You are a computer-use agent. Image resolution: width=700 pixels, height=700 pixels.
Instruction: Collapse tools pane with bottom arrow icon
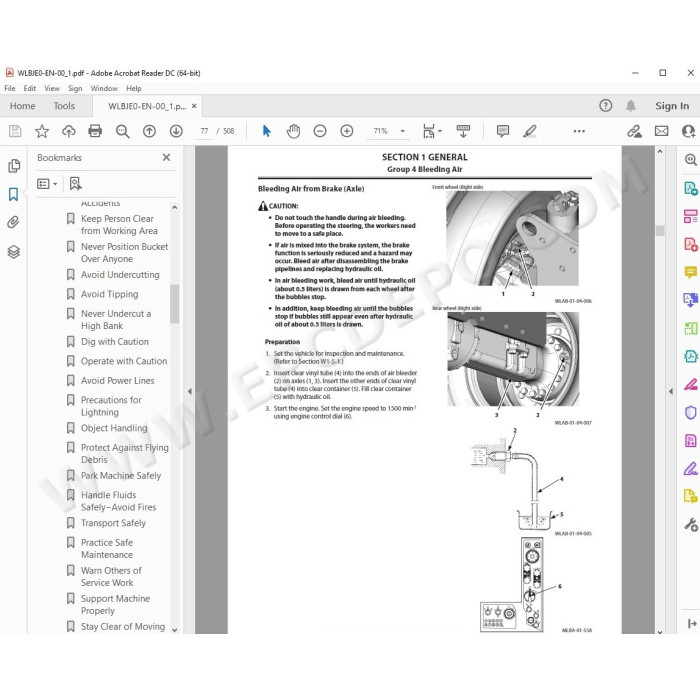[692, 624]
